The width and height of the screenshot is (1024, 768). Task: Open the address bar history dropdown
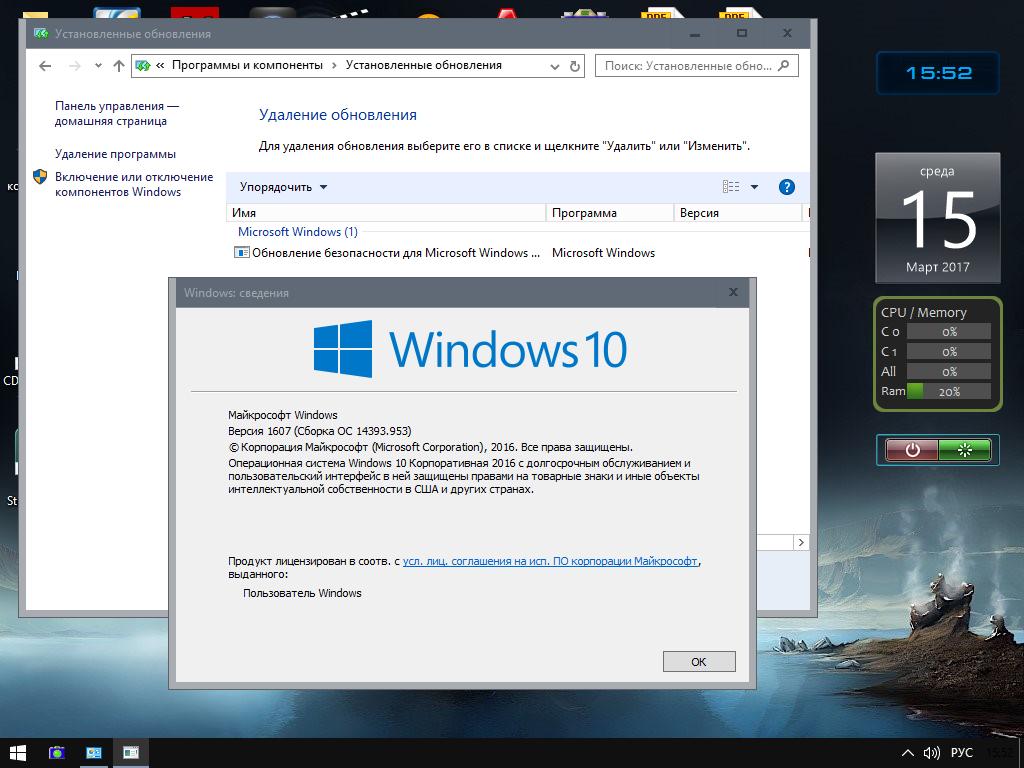click(x=555, y=66)
